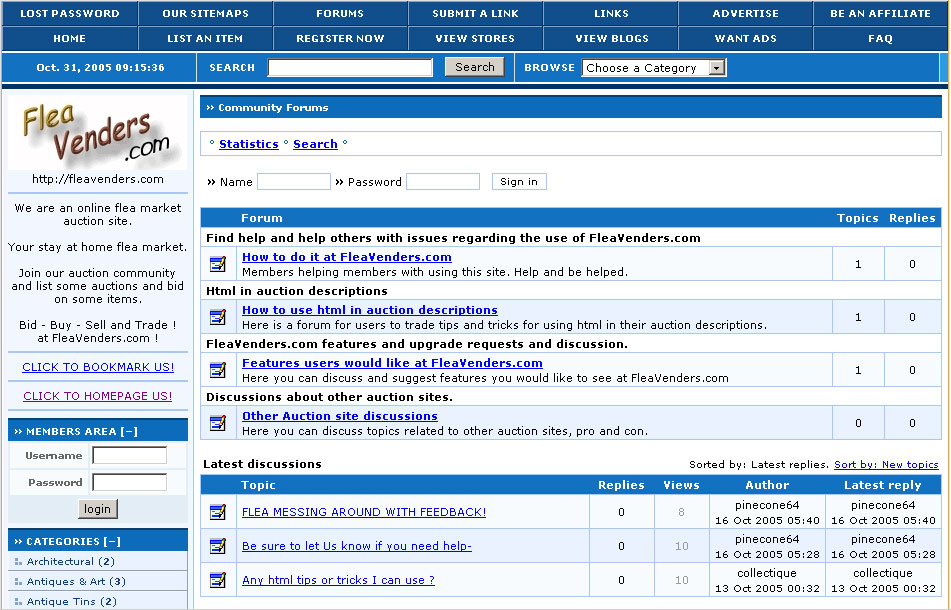951x610 pixels.
Task: Click Sort by: New topics link
Action: [x=886, y=464]
